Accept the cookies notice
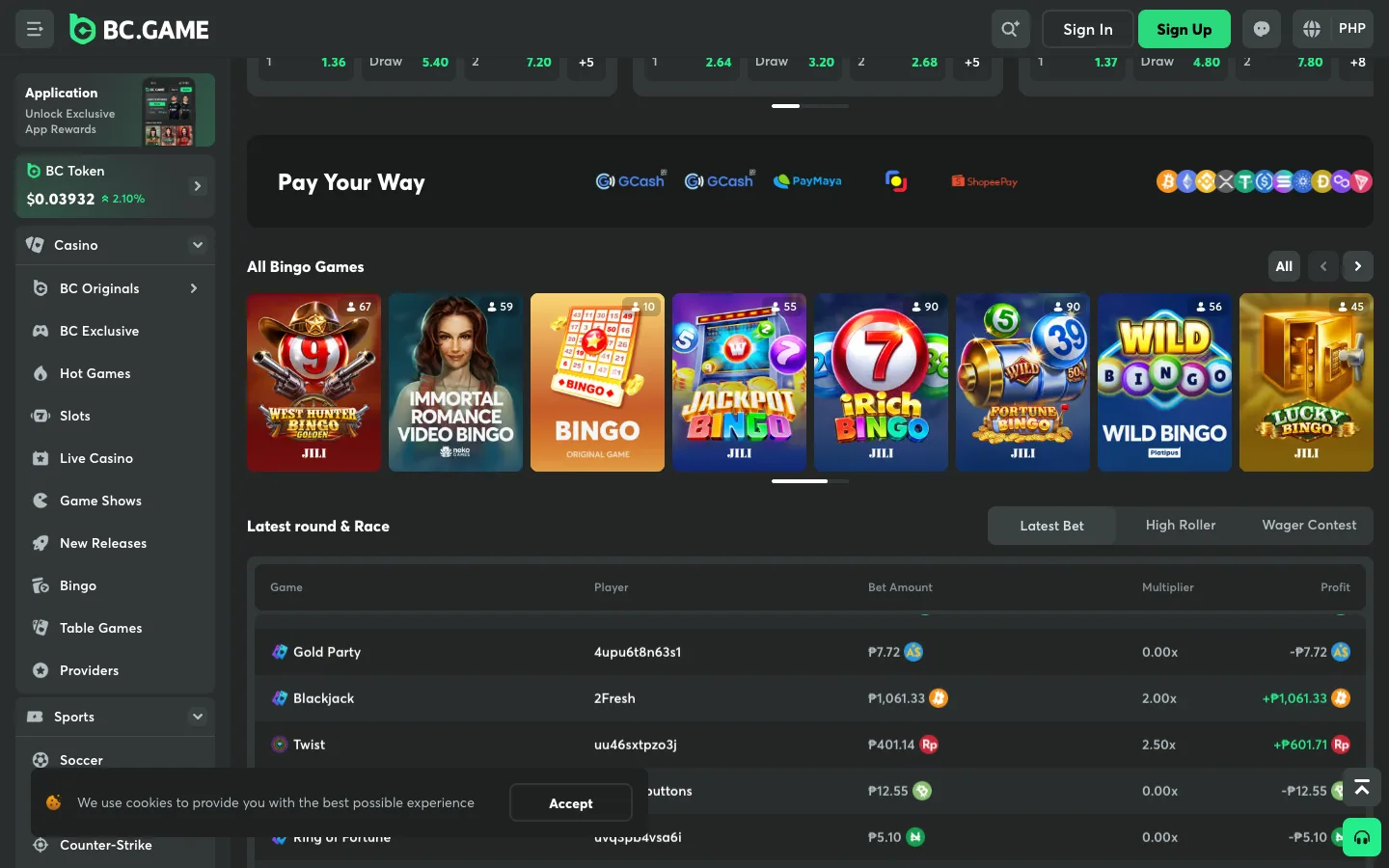 click(571, 803)
